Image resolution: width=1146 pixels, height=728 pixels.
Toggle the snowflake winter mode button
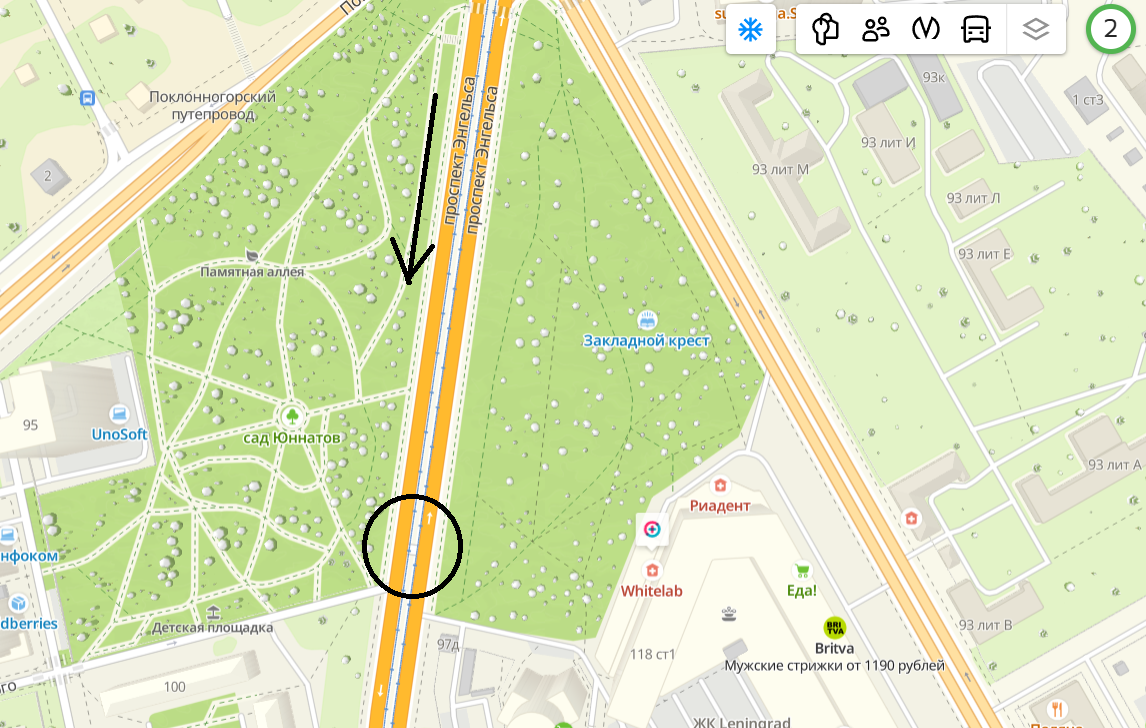751,30
